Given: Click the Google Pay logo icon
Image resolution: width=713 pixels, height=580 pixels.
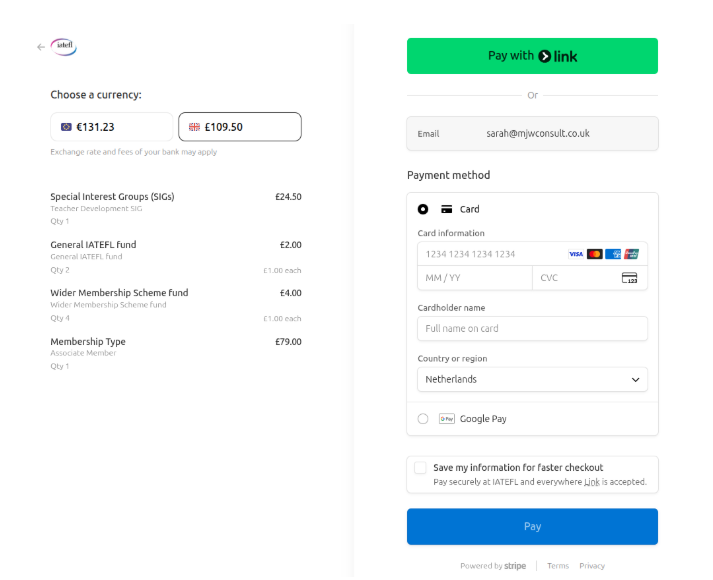Looking at the screenshot, I should (x=447, y=419).
